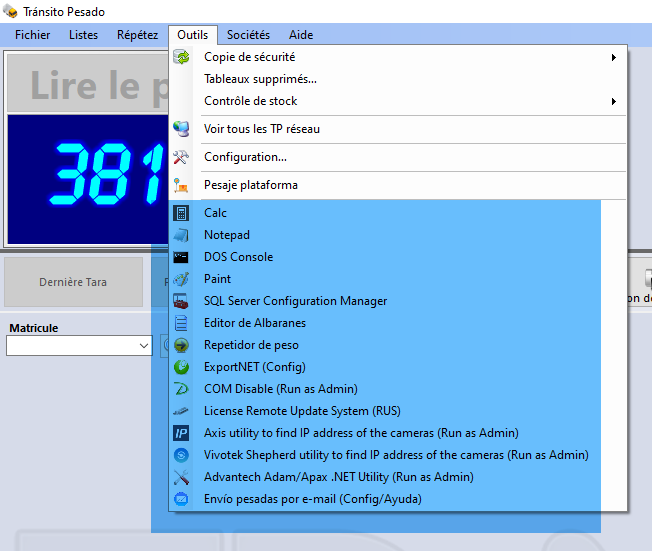Click the SQL Server Configuration Manager icon
The width and height of the screenshot is (652, 551).
pyautogui.click(x=181, y=301)
